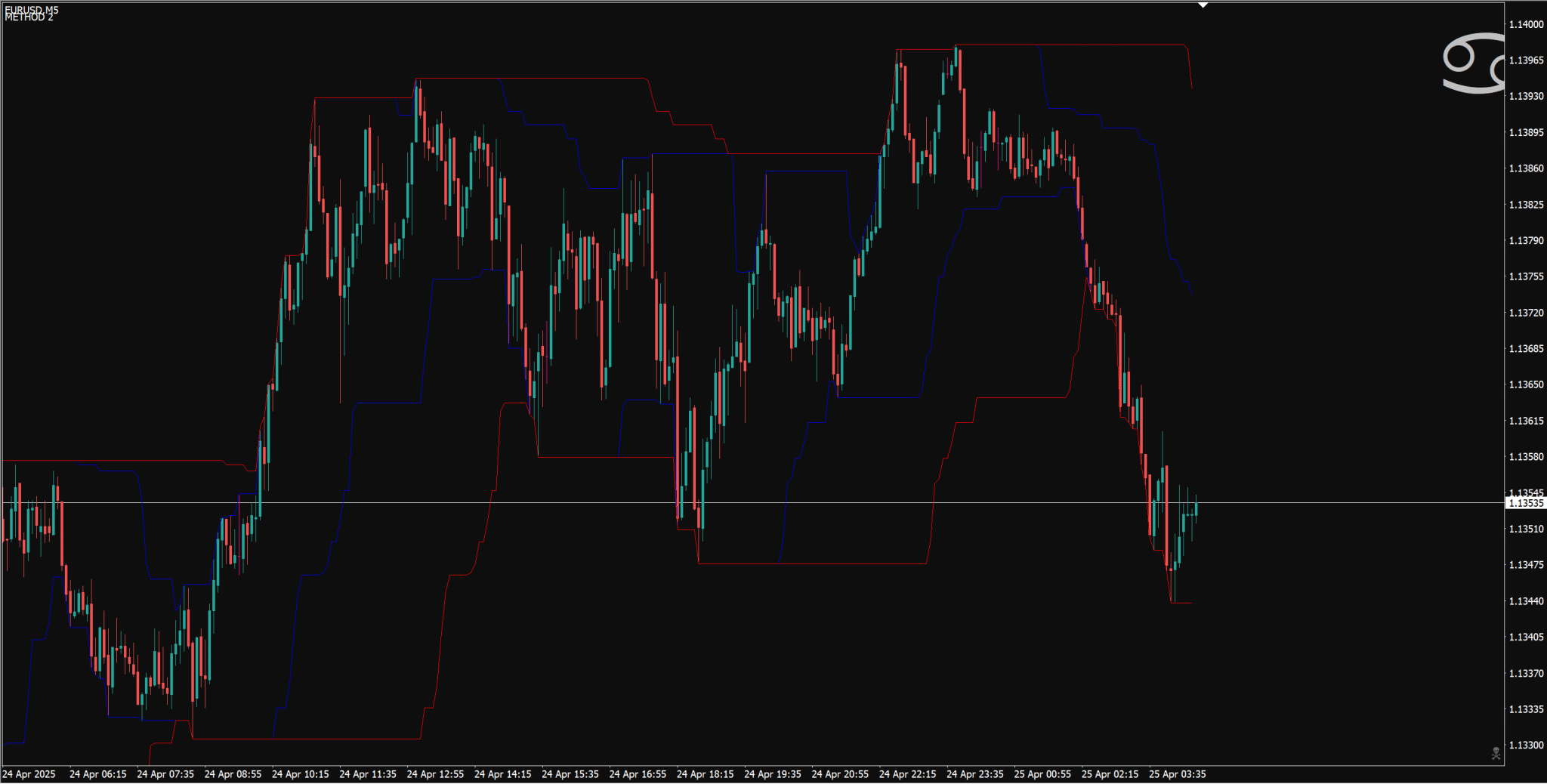Click the white chart shift triangle marker
Image resolution: width=1547 pixels, height=784 pixels.
(1203, 5)
